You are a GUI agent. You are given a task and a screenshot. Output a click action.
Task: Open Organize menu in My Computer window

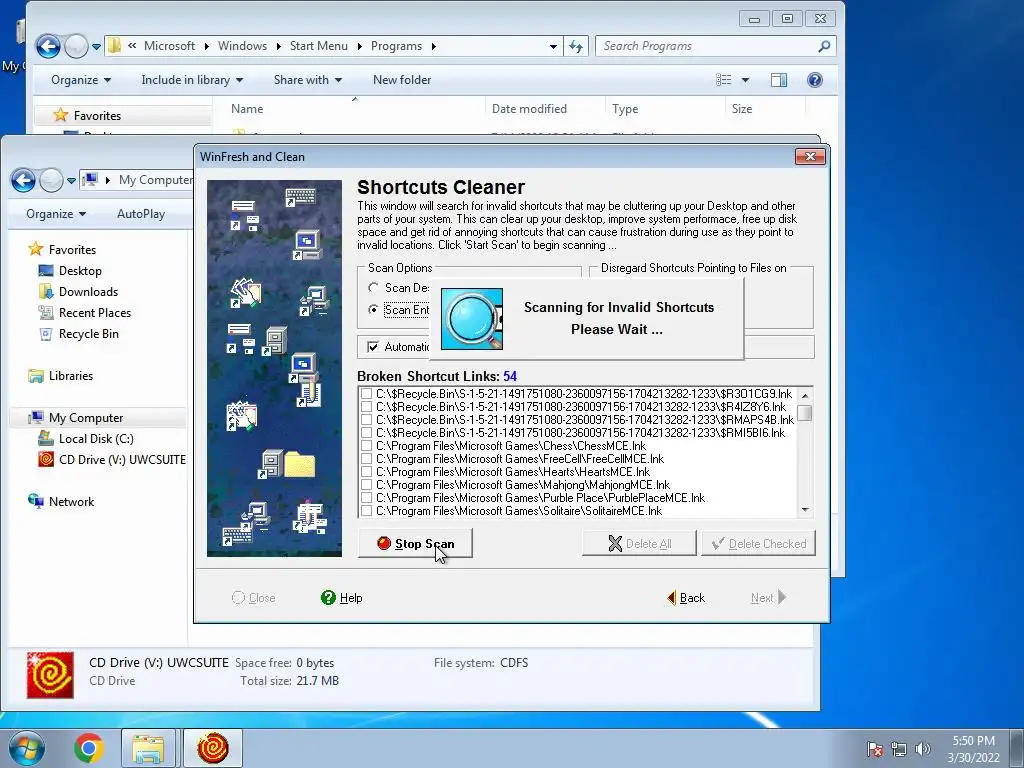tap(56, 214)
